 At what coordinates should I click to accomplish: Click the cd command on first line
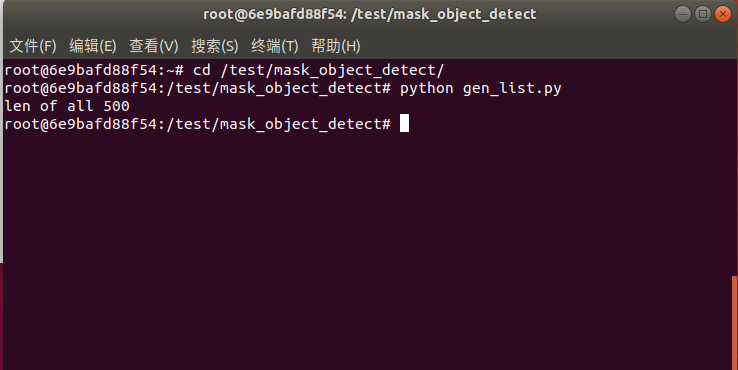(x=201, y=70)
